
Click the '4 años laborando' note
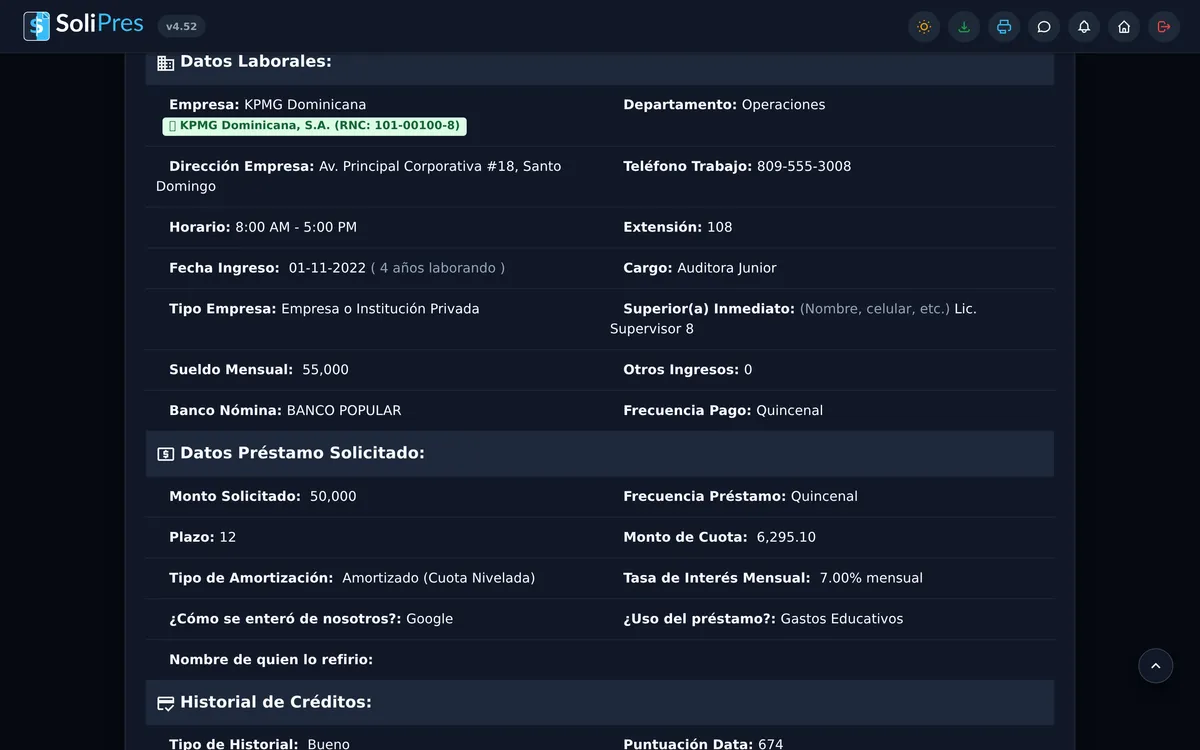point(438,269)
